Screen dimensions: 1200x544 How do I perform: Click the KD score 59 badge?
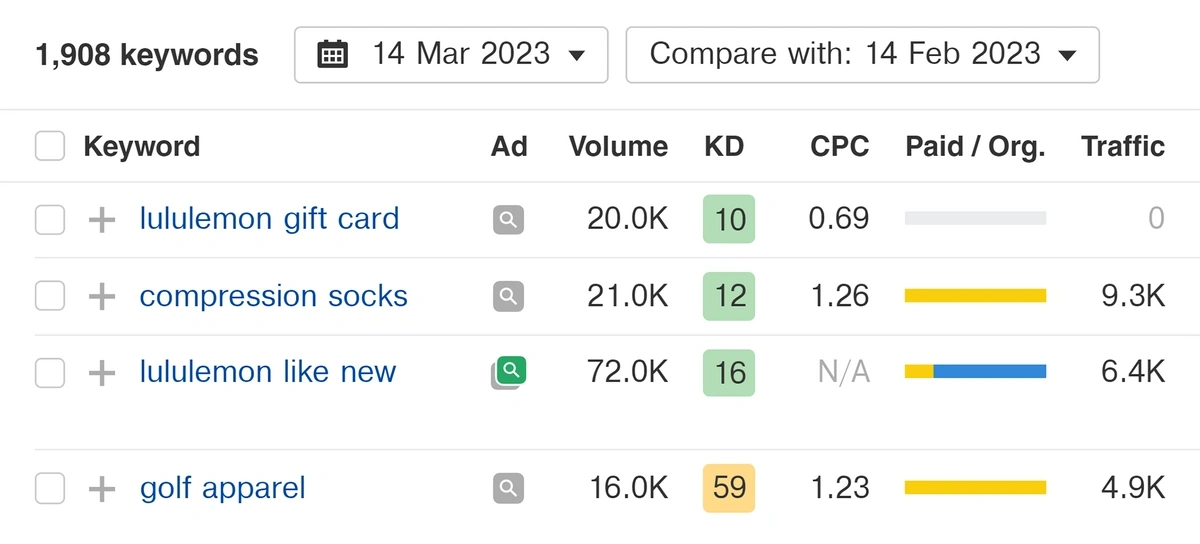click(x=729, y=488)
